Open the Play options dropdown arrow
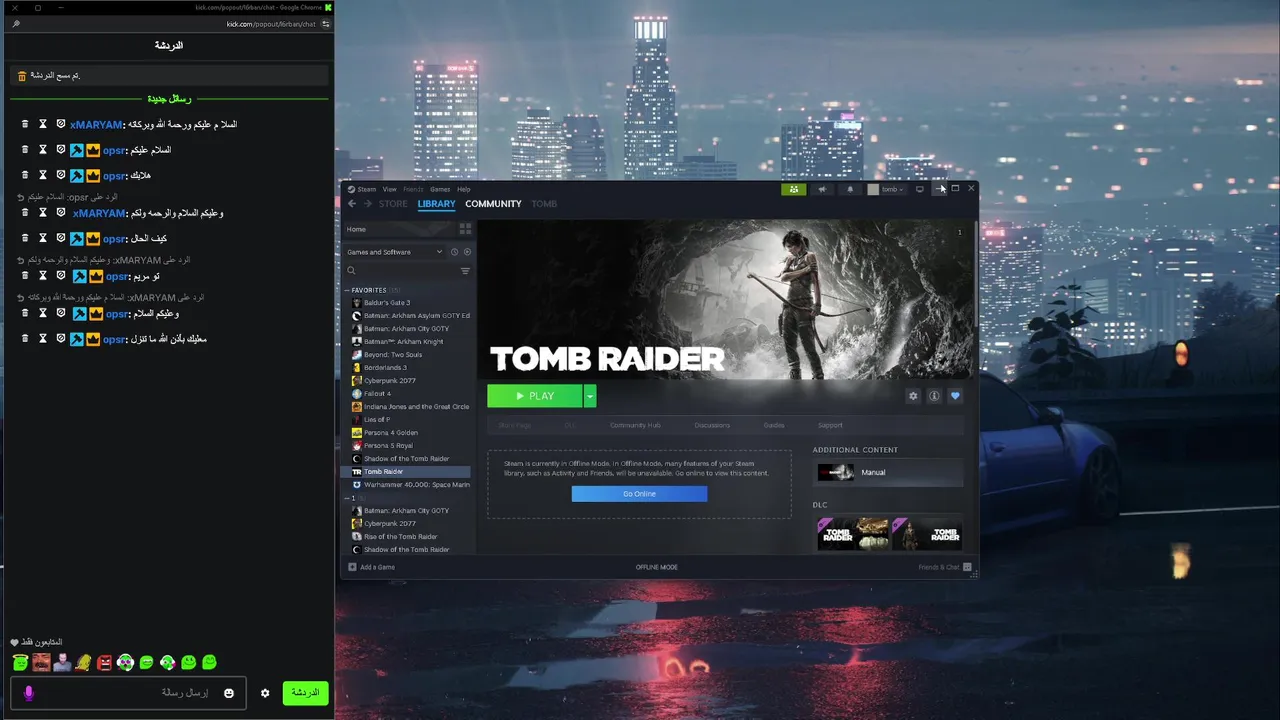 tap(590, 396)
